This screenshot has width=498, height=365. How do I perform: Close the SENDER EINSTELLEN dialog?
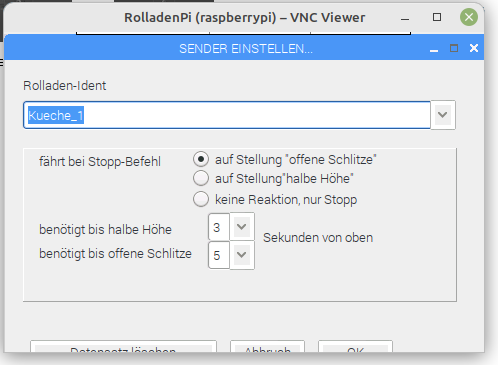coord(474,48)
